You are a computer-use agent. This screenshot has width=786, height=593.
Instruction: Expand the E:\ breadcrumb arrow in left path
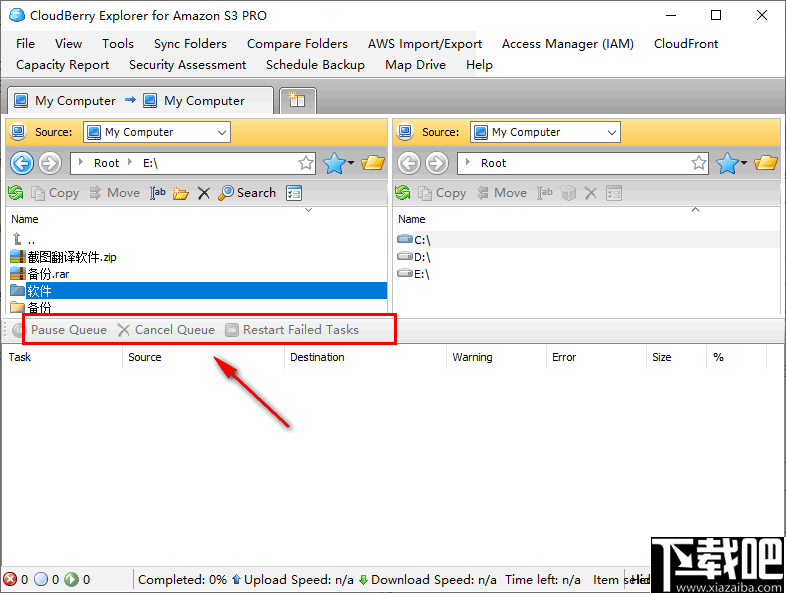[130, 162]
